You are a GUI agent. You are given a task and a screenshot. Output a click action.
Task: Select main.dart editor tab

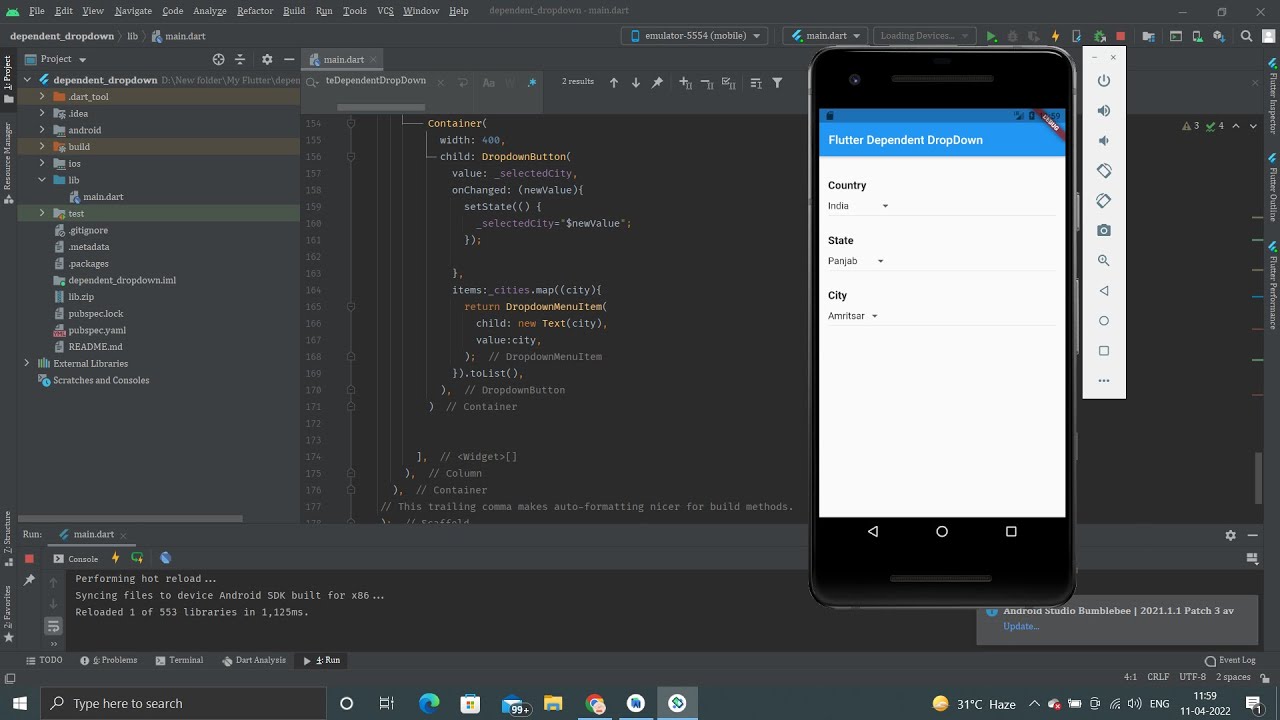[x=343, y=60]
